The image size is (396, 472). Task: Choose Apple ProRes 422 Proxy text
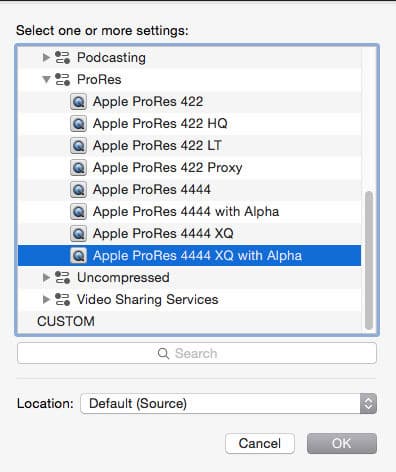(168, 168)
